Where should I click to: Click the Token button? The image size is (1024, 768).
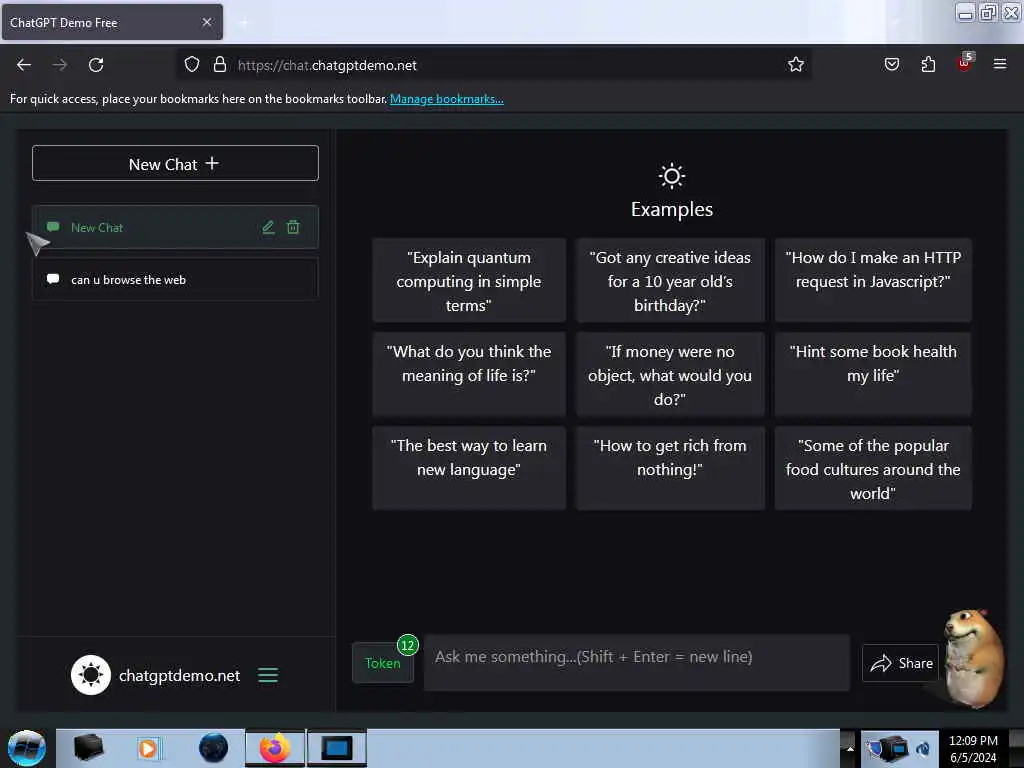tap(383, 663)
